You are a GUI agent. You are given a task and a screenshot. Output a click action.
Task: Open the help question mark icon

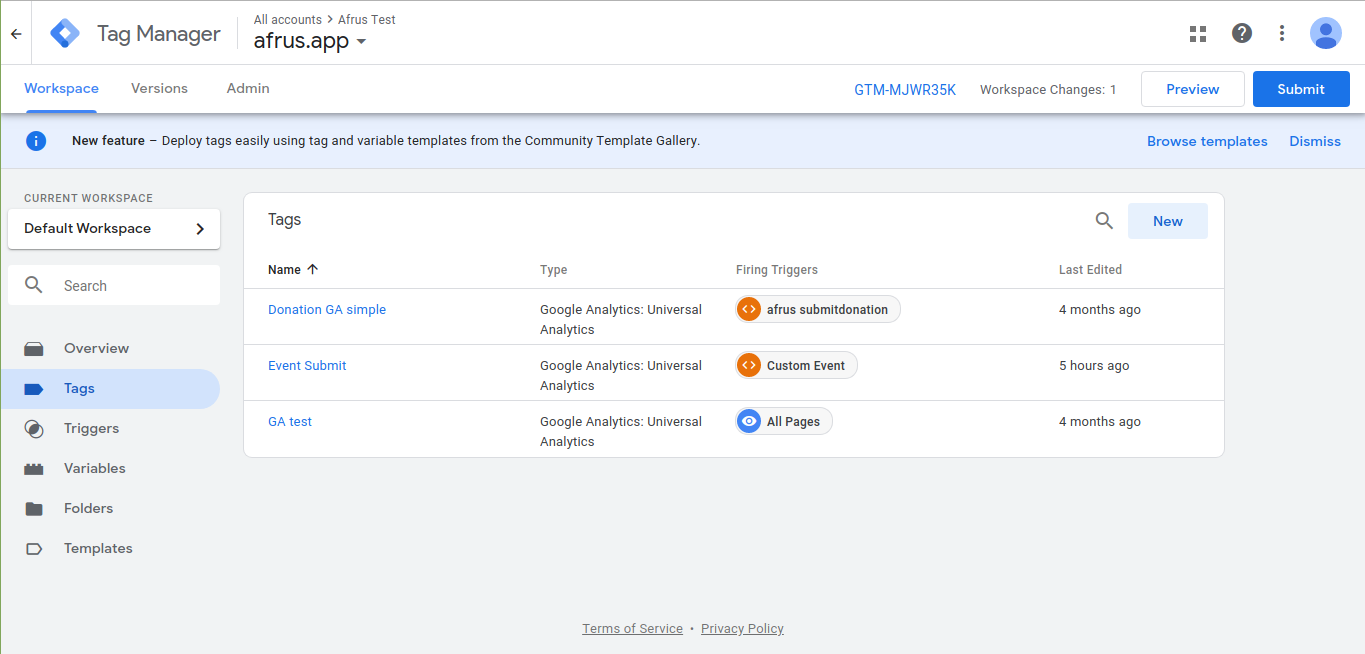click(x=1242, y=33)
